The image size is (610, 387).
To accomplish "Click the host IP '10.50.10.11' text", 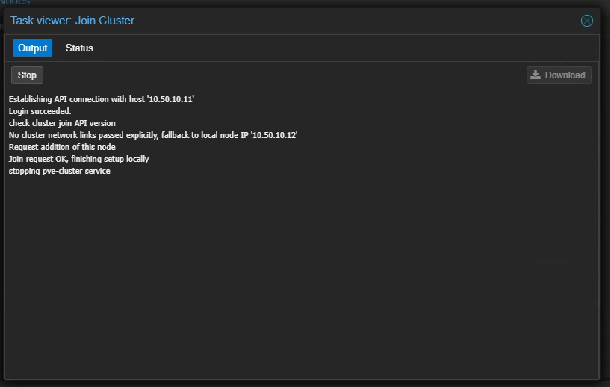I will pos(171,99).
